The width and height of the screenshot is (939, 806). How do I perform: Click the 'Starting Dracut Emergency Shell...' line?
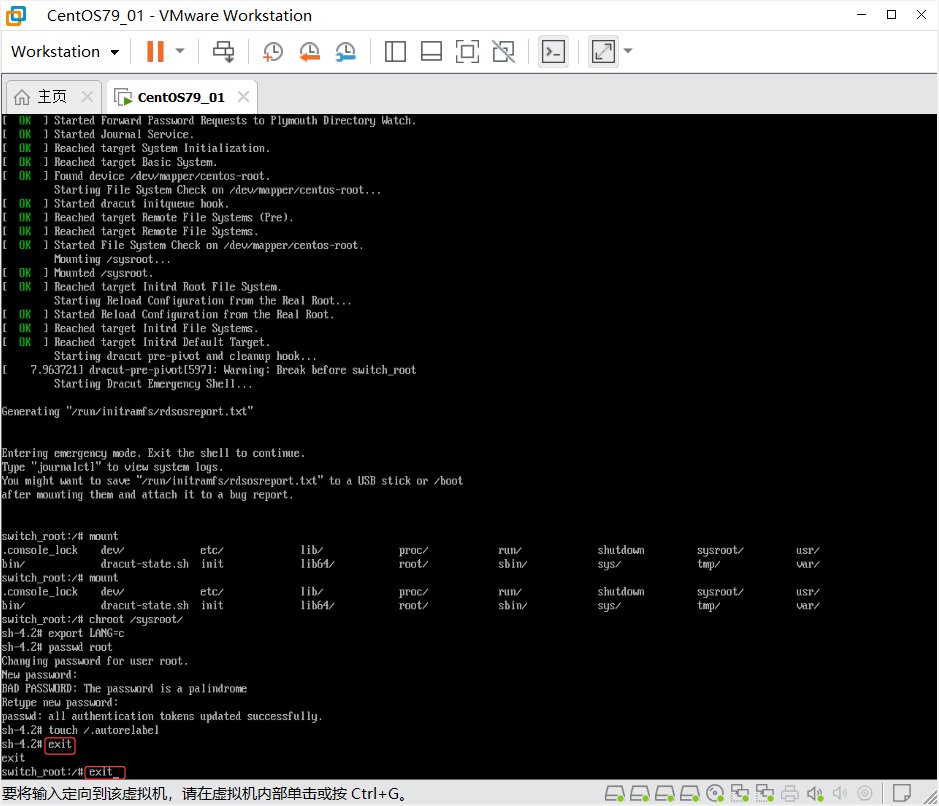pyautogui.click(x=153, y=384)
